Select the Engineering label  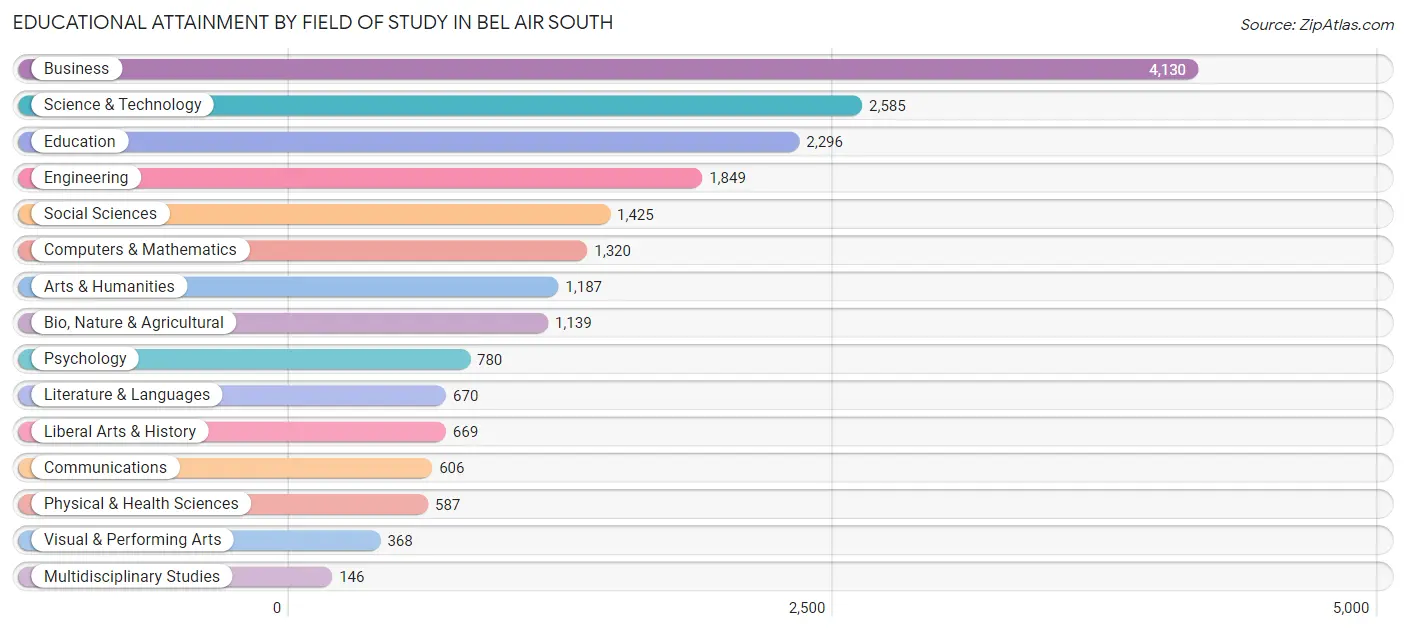[x=86, y=178]
